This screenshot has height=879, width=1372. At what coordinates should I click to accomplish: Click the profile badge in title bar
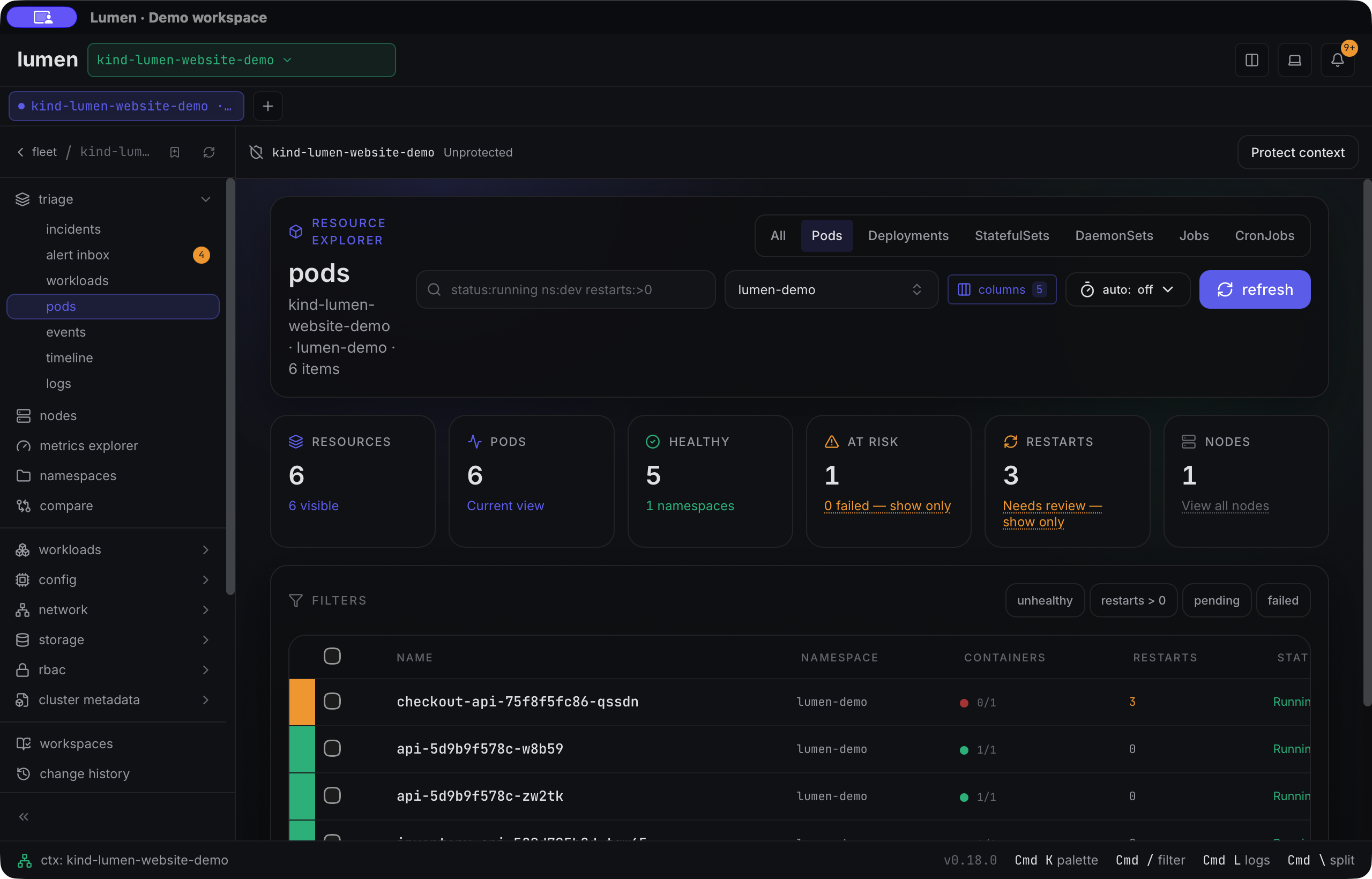coord(42,17)
